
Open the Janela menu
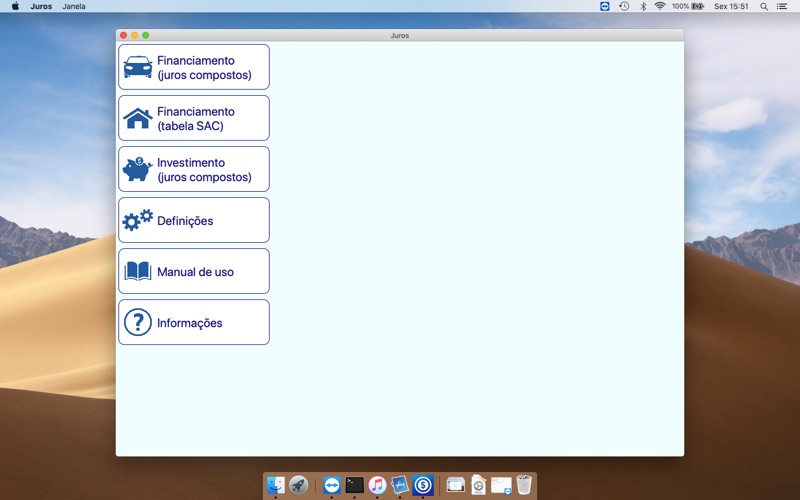click(x=74, y=6)
